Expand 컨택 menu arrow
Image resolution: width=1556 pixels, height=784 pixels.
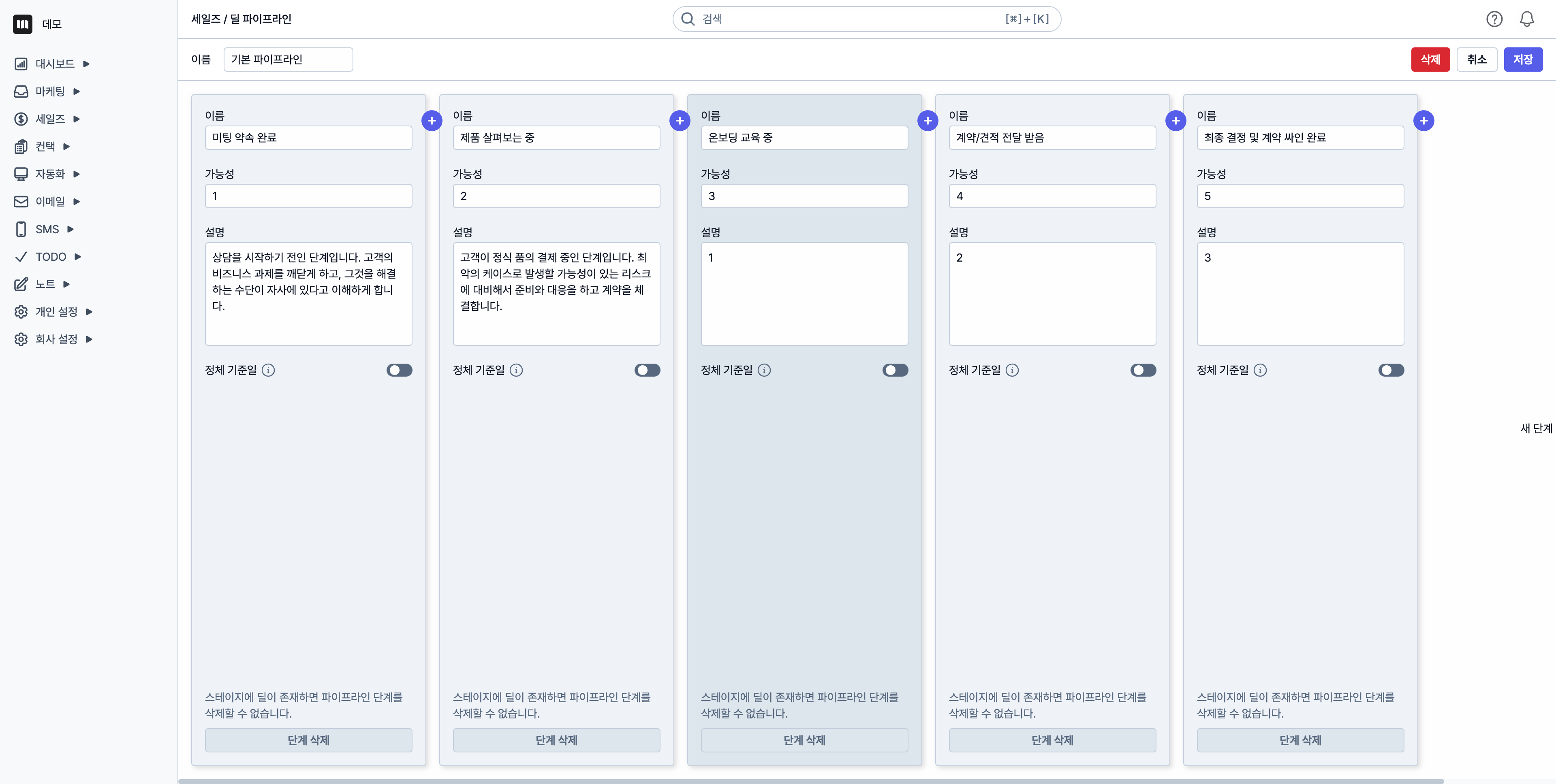click(x=66, y=147)
